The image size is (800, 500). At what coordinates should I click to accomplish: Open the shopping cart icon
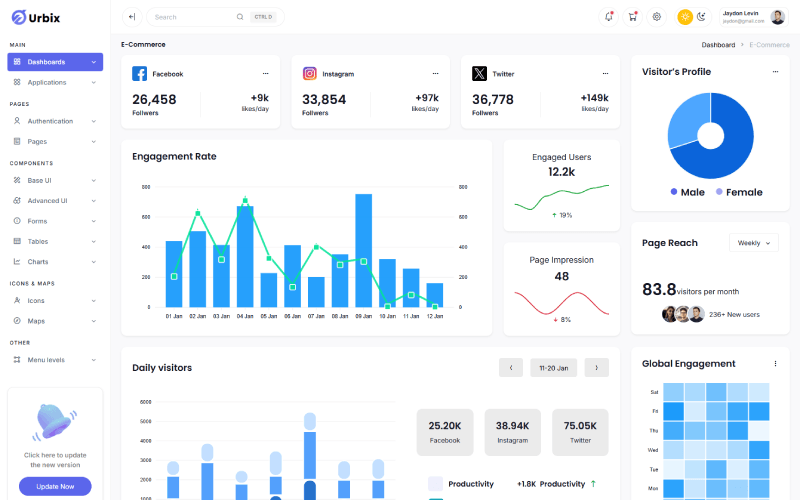click(633, 17)
